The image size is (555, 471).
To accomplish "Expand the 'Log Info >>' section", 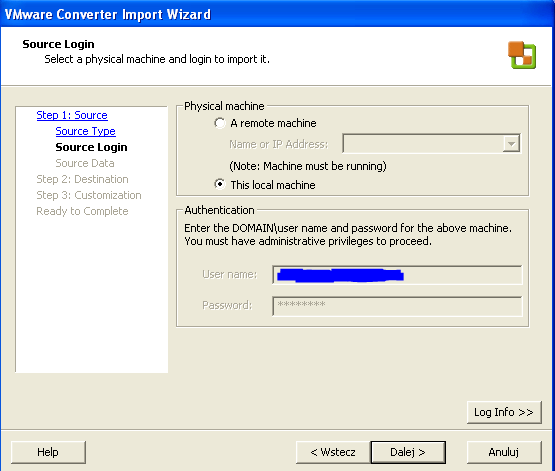I will click(504, 412).
